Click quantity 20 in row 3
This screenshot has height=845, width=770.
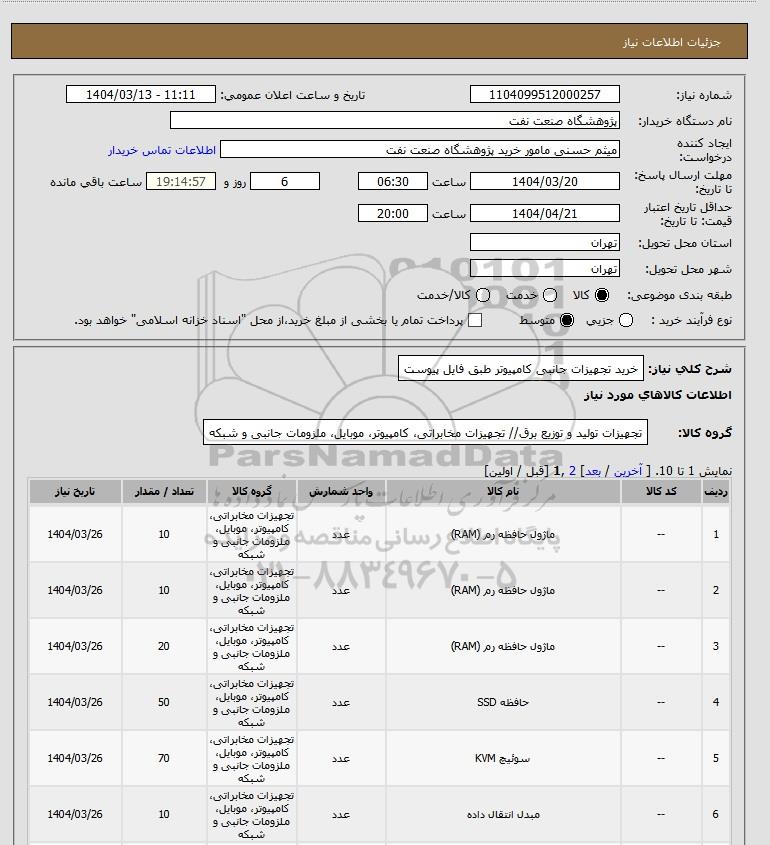pos(164,646)
